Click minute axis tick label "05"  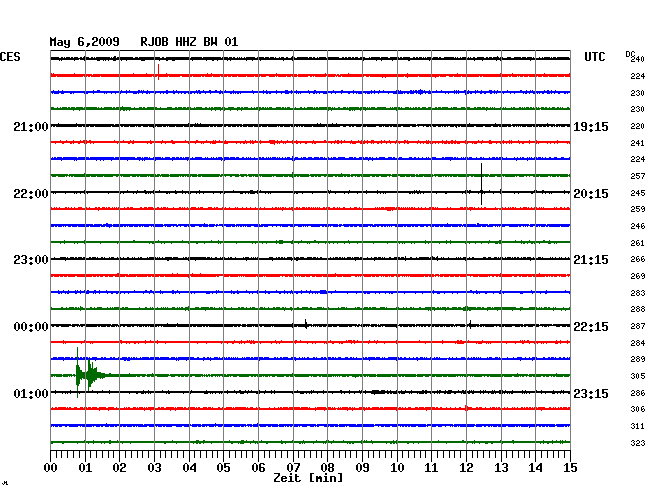(223, 468)
